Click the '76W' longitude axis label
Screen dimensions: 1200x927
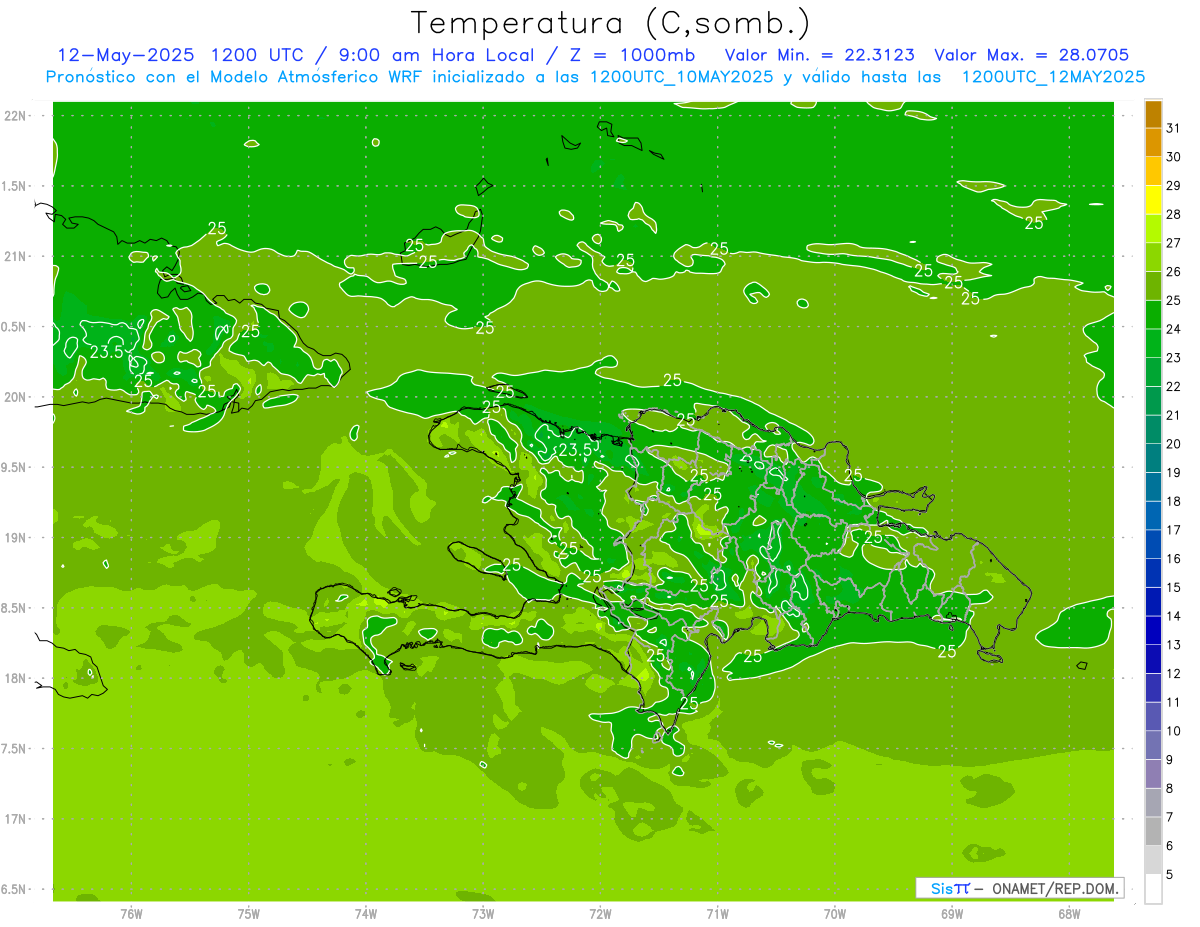click(x=131, y=913)
